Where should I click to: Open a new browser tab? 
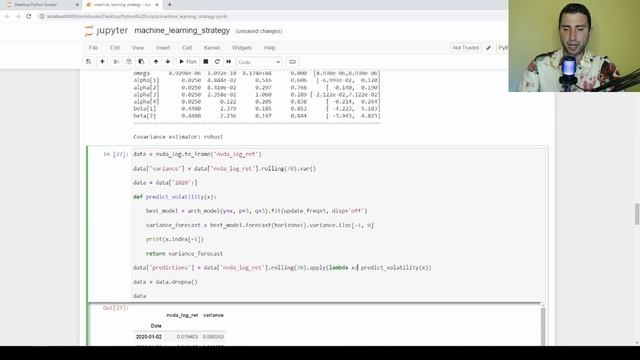tap(169, 4)
